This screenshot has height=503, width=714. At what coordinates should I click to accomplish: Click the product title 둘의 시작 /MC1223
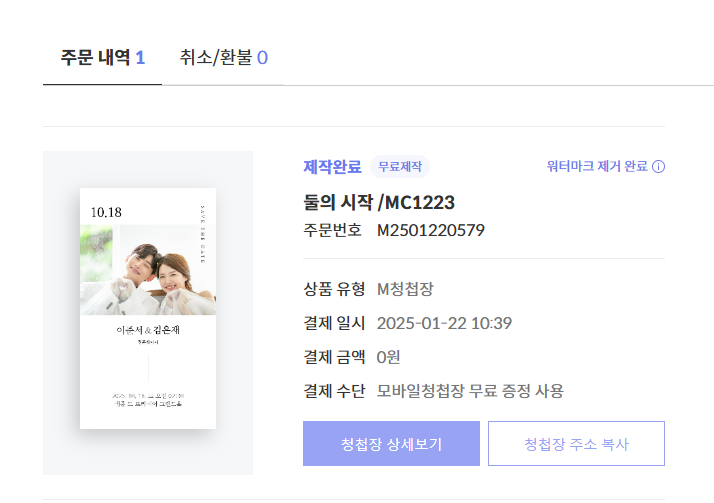tap(379, 203)
